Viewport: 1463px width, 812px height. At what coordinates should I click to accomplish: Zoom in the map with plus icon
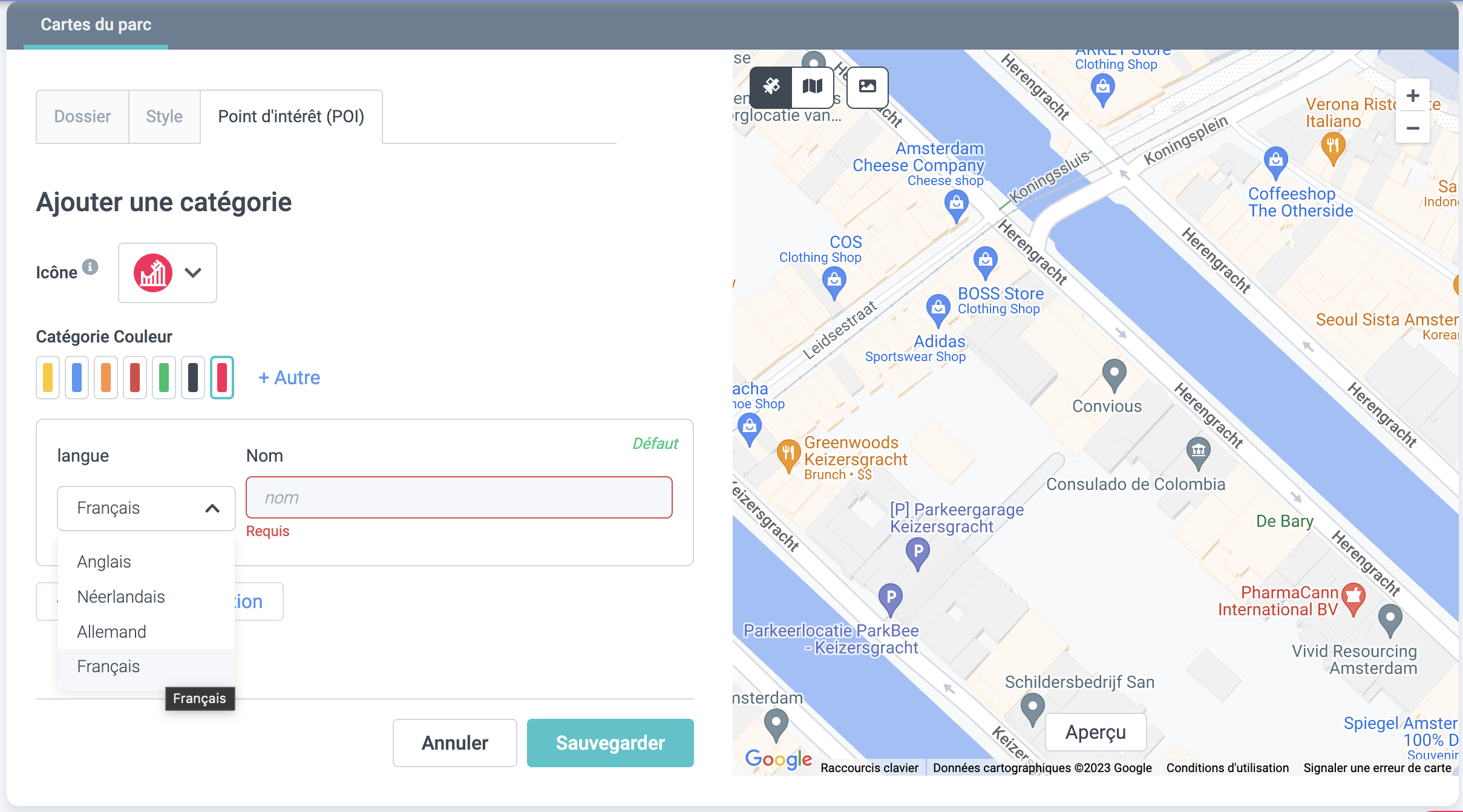pyautogui.click(x=1413, y=96)
